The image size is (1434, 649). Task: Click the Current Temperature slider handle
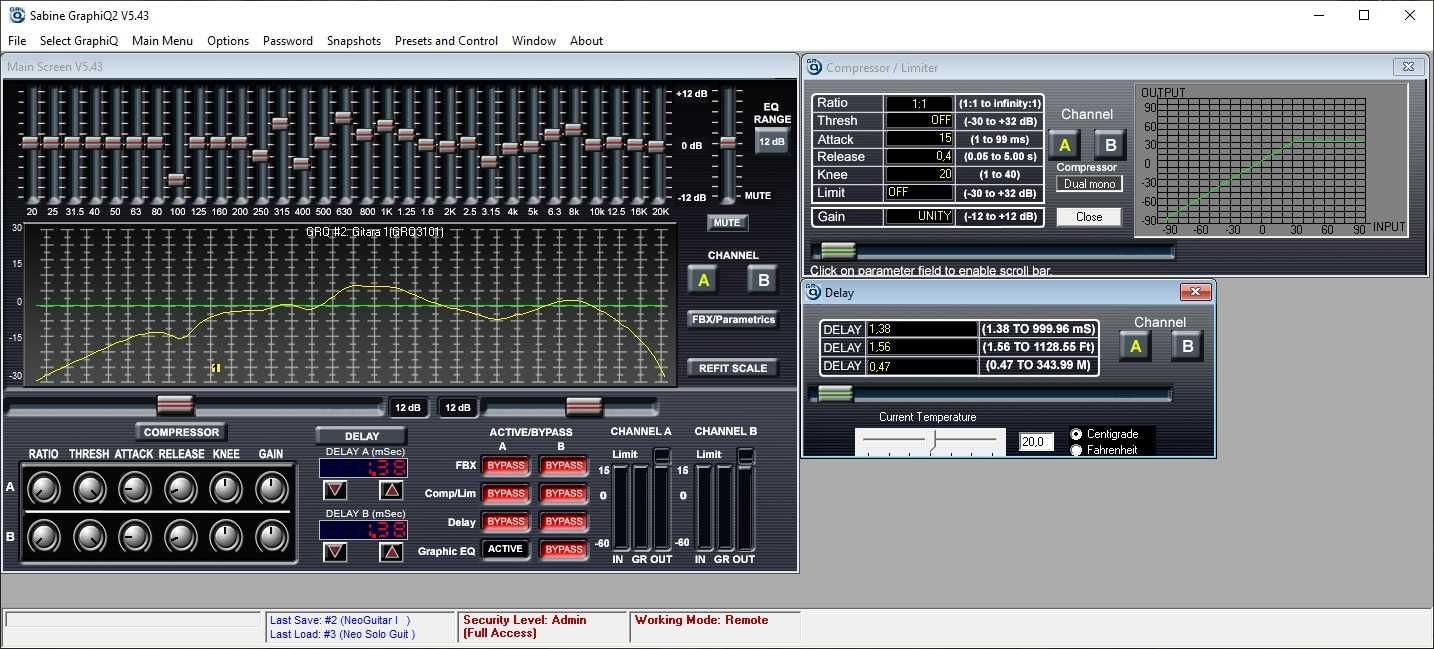click(x=933, y=441)
